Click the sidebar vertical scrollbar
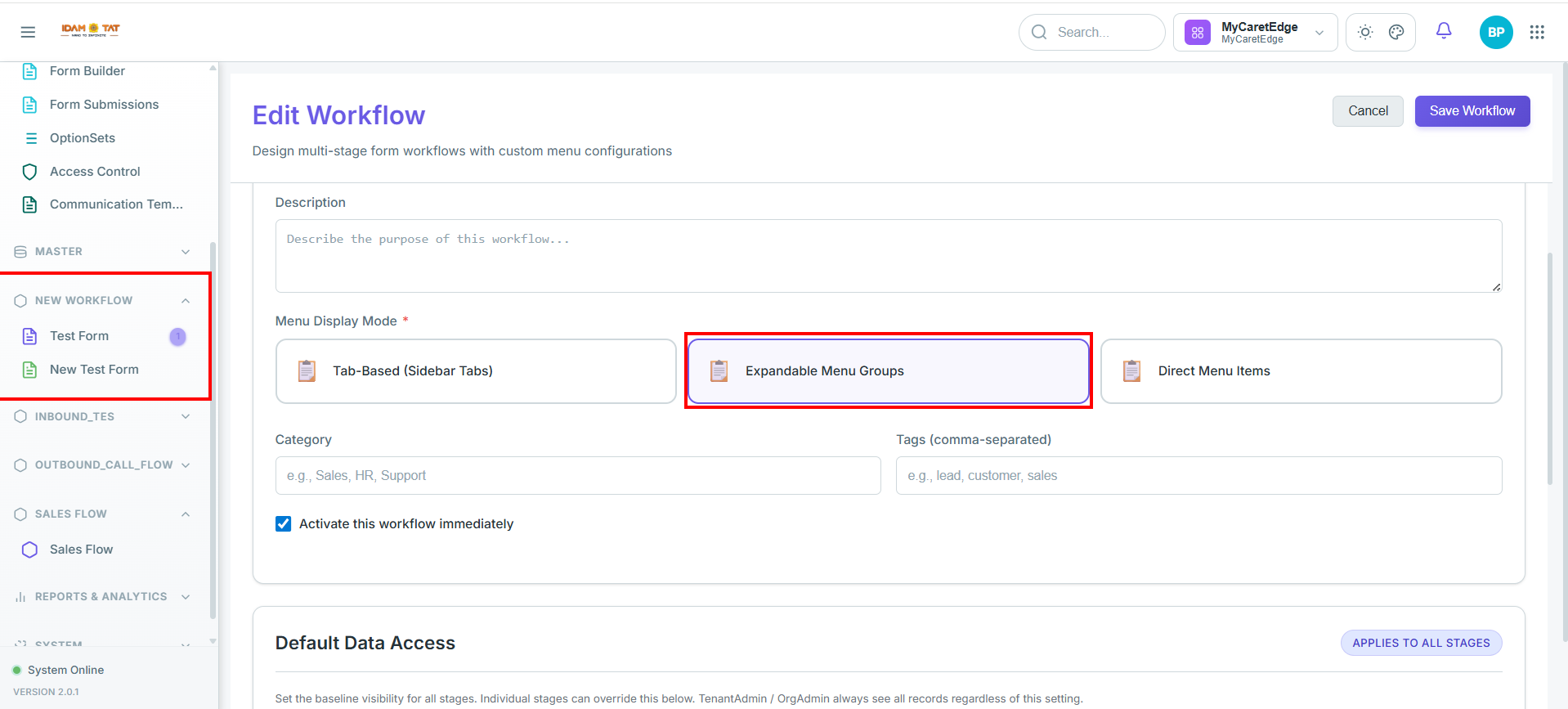 tap(213, 429)
